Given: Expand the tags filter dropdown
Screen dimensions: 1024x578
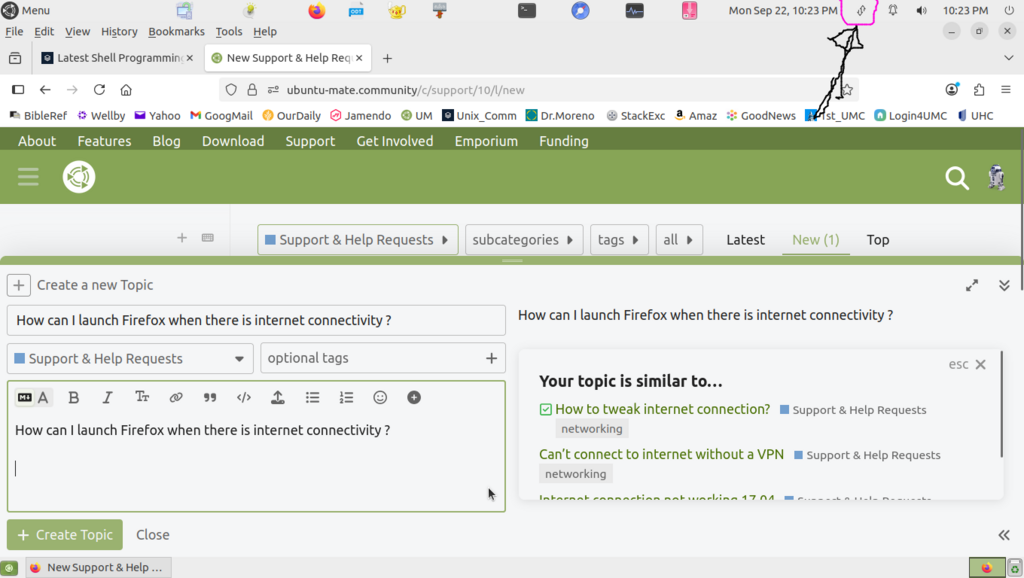Looking at the screenshot, I should tap(618, 240).
